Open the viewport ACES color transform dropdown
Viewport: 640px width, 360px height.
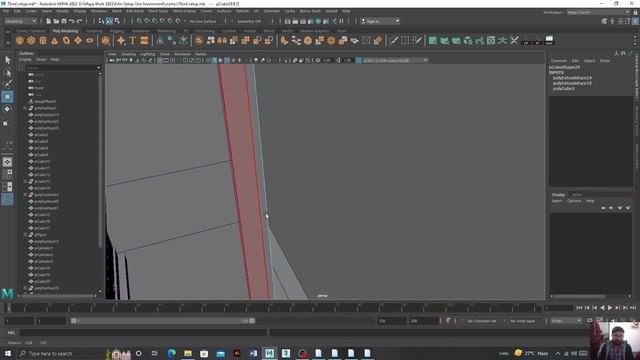click(x=395, y=60)
